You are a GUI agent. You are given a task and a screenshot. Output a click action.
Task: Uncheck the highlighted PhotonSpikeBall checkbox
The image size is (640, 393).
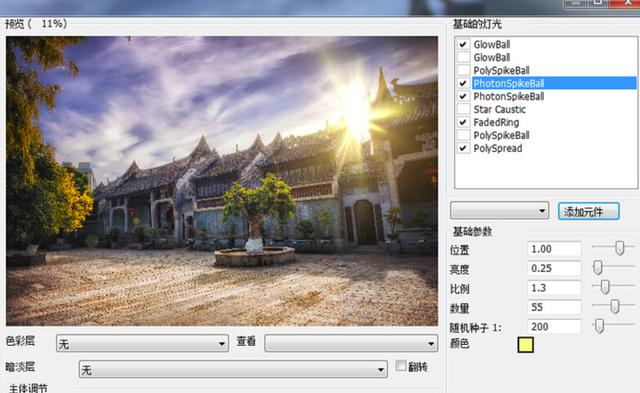pos(463,83)
